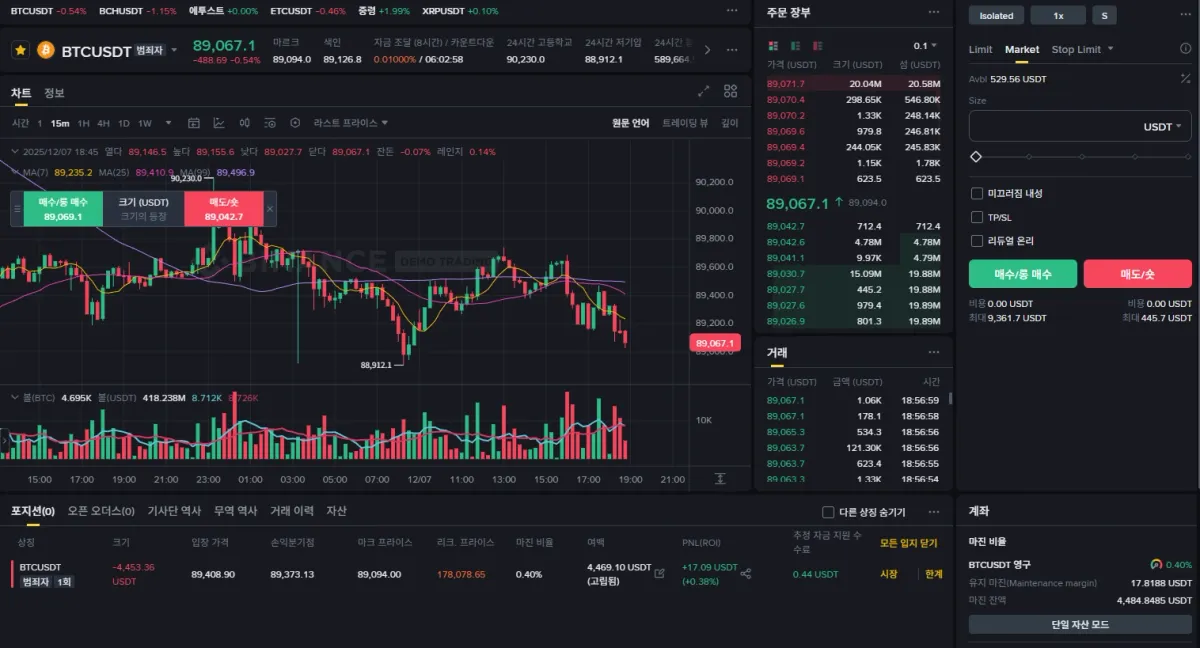Click the red 매도/숏 order button
The image size is (1200, 648).
coord(1138,274)
